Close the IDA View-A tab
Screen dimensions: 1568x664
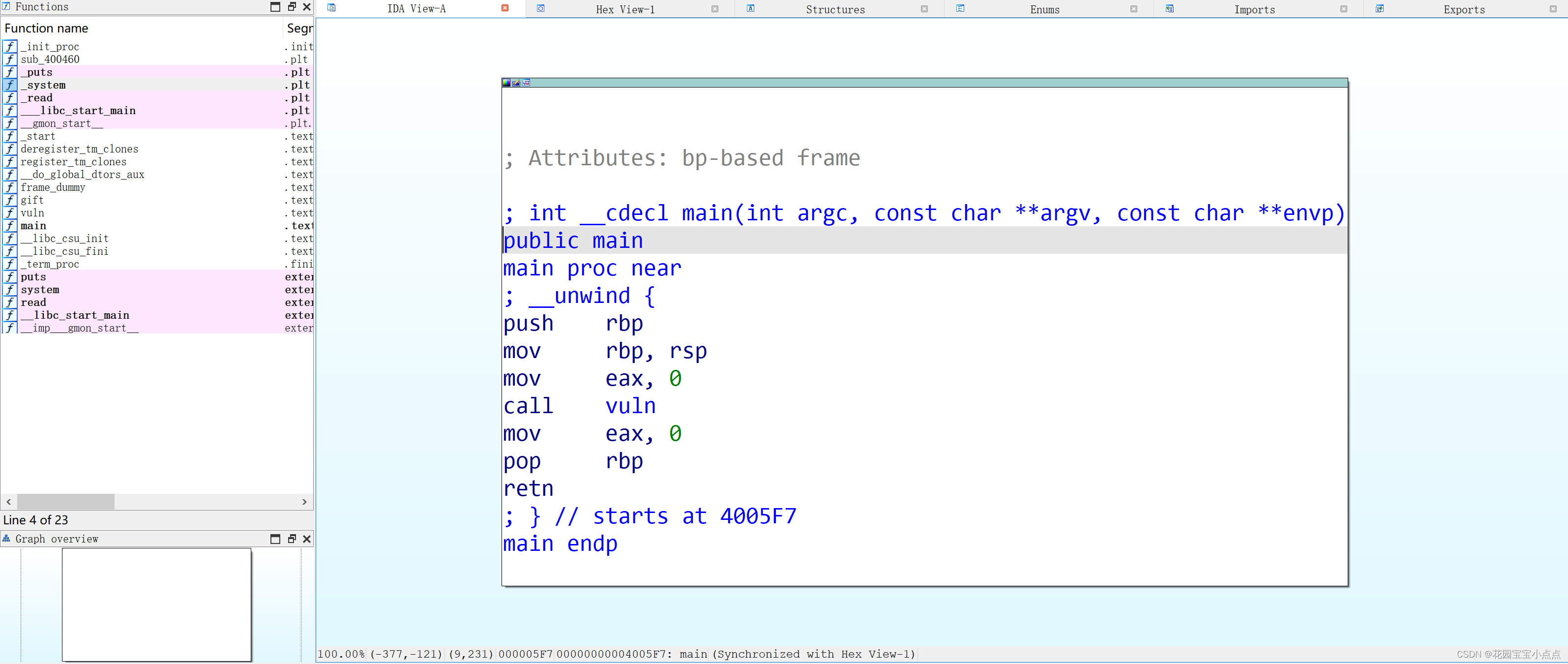(x=504, y=8)
